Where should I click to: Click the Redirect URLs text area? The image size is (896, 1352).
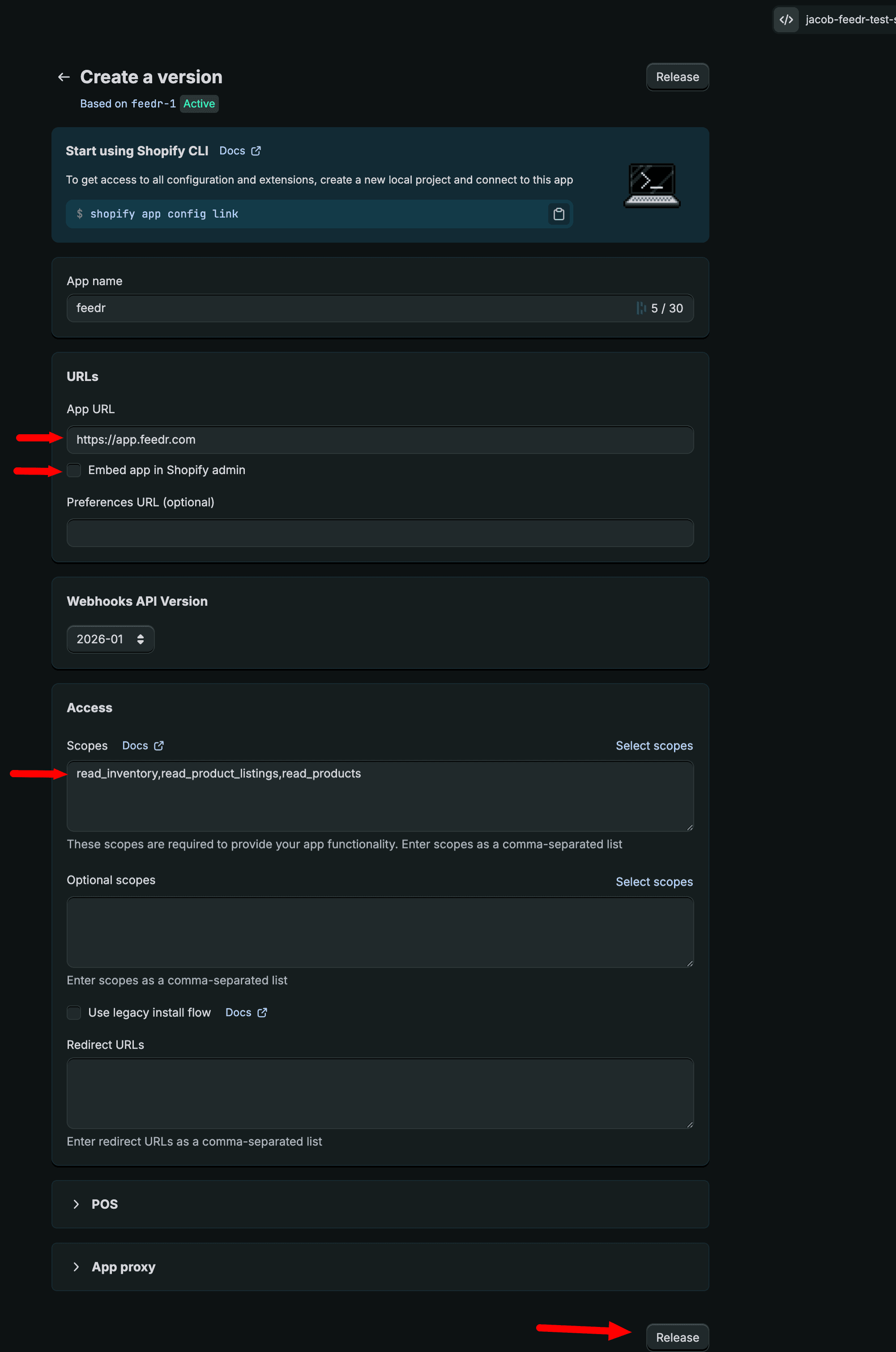coord(380,1093)
